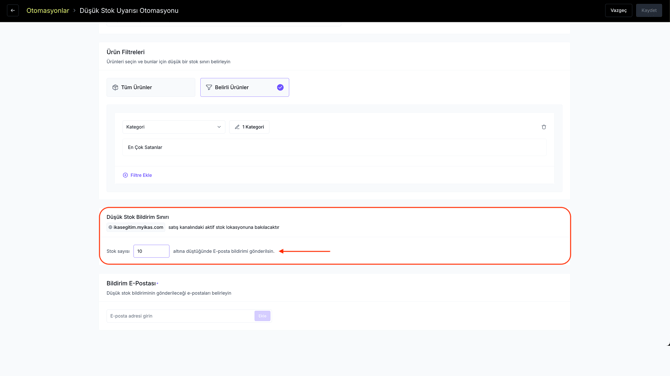Go to Otomasyonlar breadcrumb
The width and height of the screenshot is (670, 376).
point(47,11)
